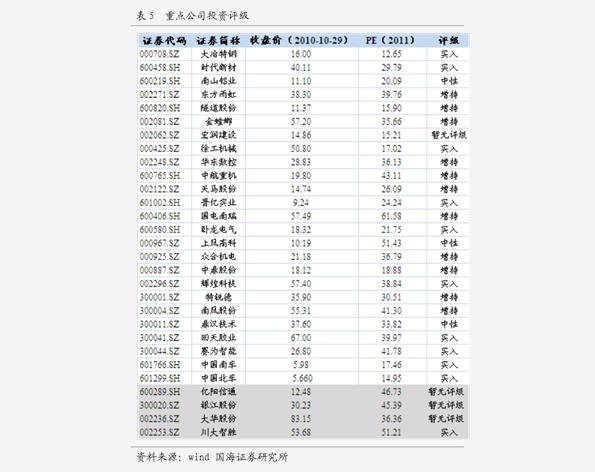Select stock code 600406.SH
Screen dimensions: 595x472
(x=160, y=216)
